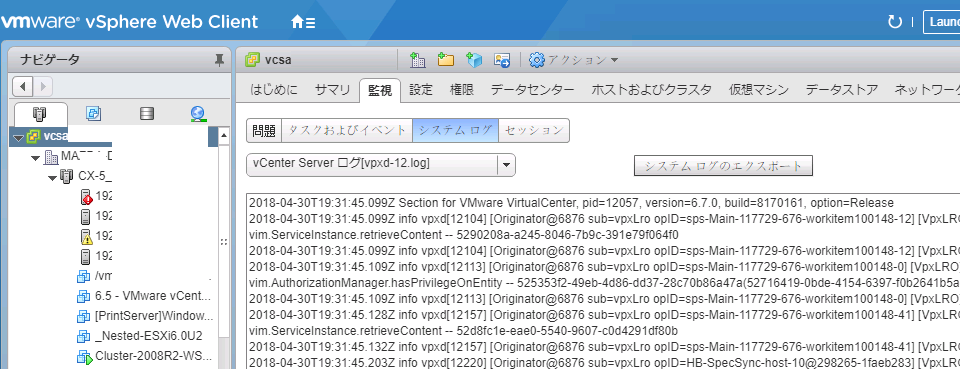Go forward with navigator history arrow
The image size is (960, 369).
click(43, 86)
